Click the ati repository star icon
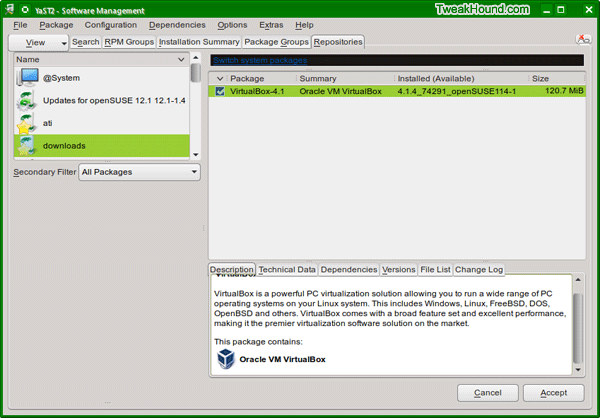 (x=27, y=123)
